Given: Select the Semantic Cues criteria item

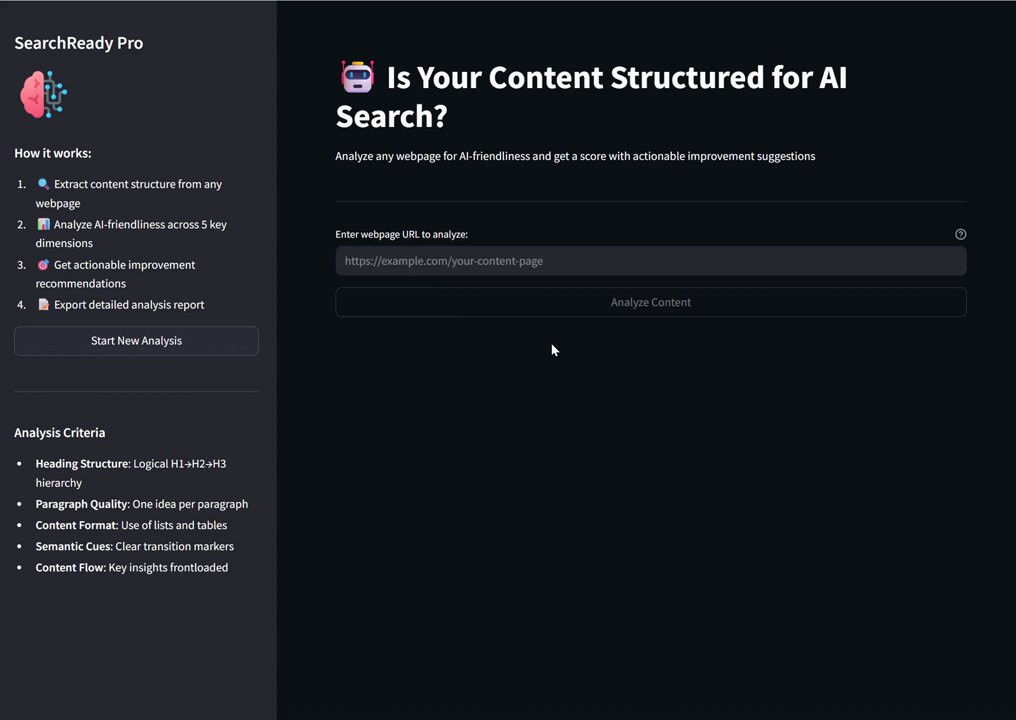Looking at the screenshot, I should 135,546.
